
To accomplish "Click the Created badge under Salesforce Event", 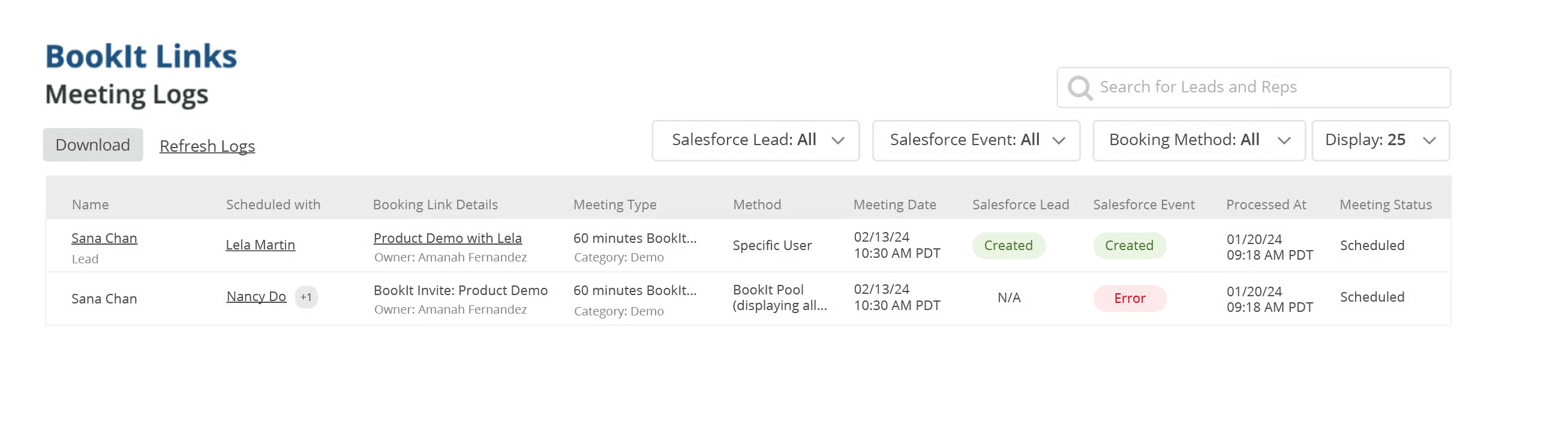I will click(1129, 246).
